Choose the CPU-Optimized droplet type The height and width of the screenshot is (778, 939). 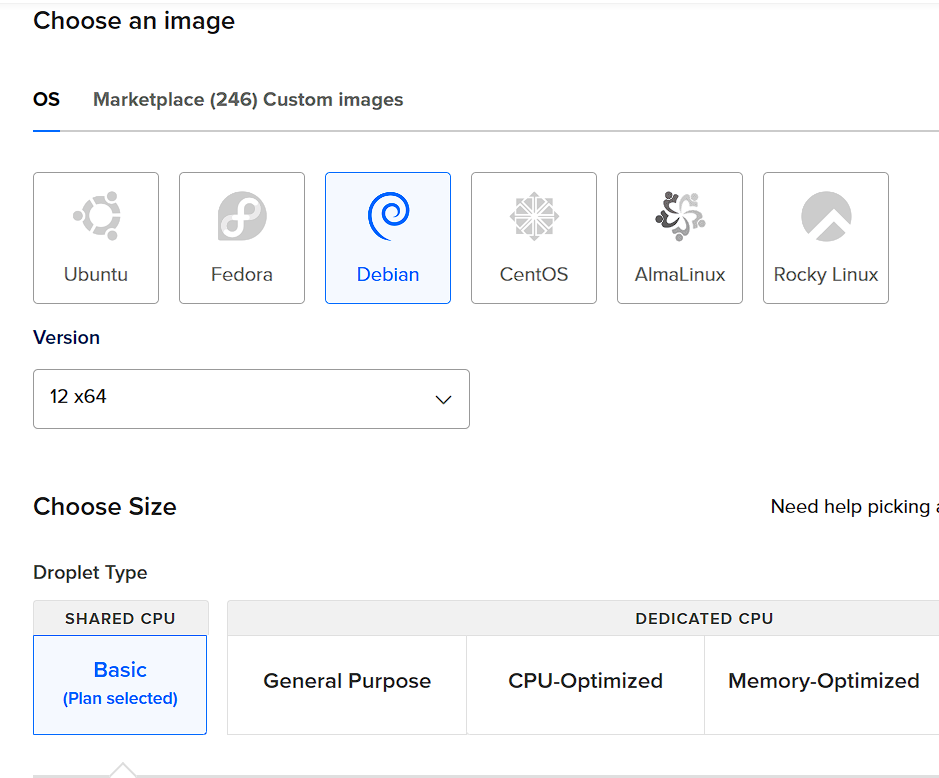point(585,682)
